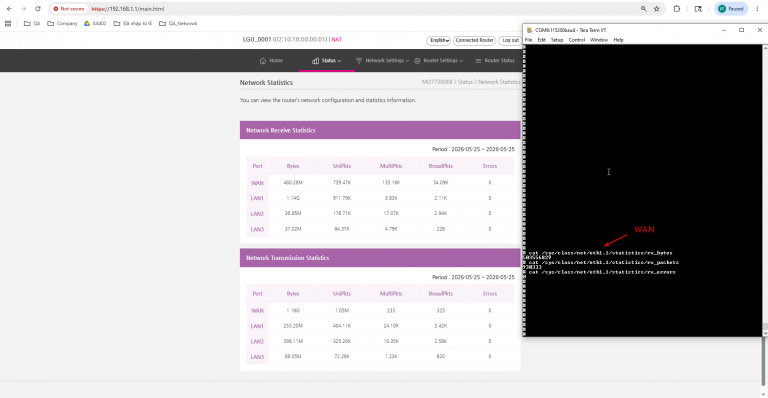768x398 pixels.
Task: Click MO77300EB in the breadcrumb
Action: tap(437, 82)
